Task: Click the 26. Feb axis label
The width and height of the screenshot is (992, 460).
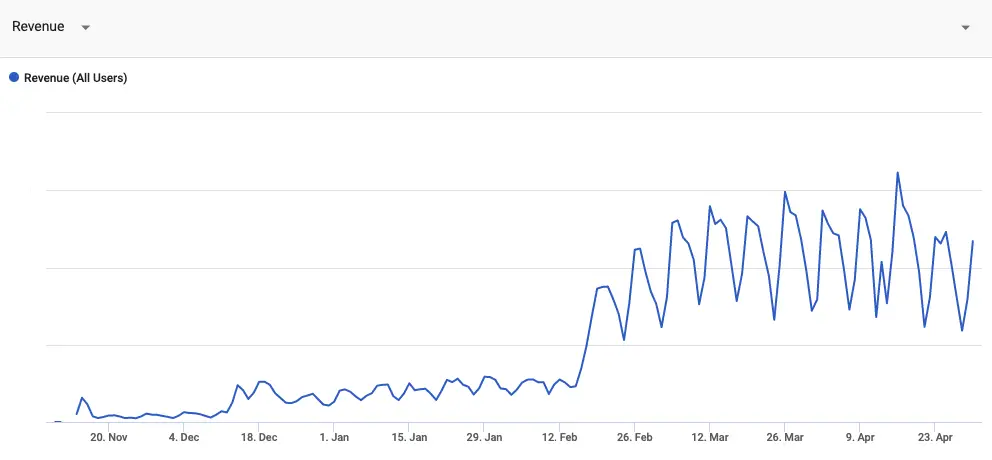Action: pos(635,437)
